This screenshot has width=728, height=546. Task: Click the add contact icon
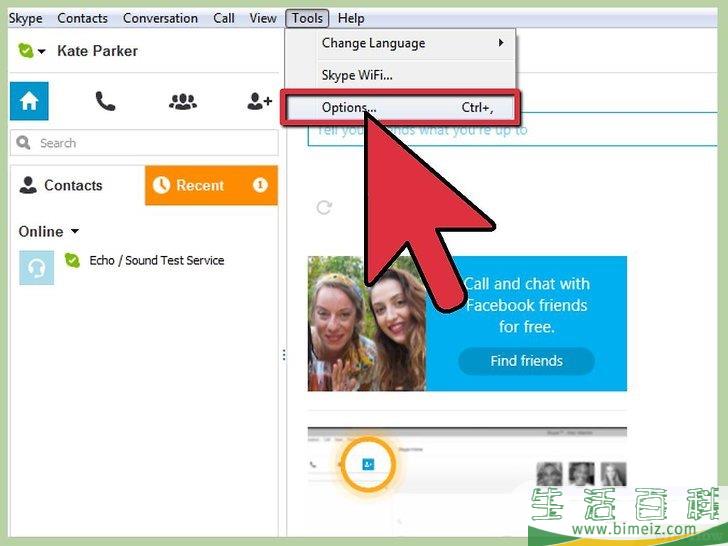[259, 101]
